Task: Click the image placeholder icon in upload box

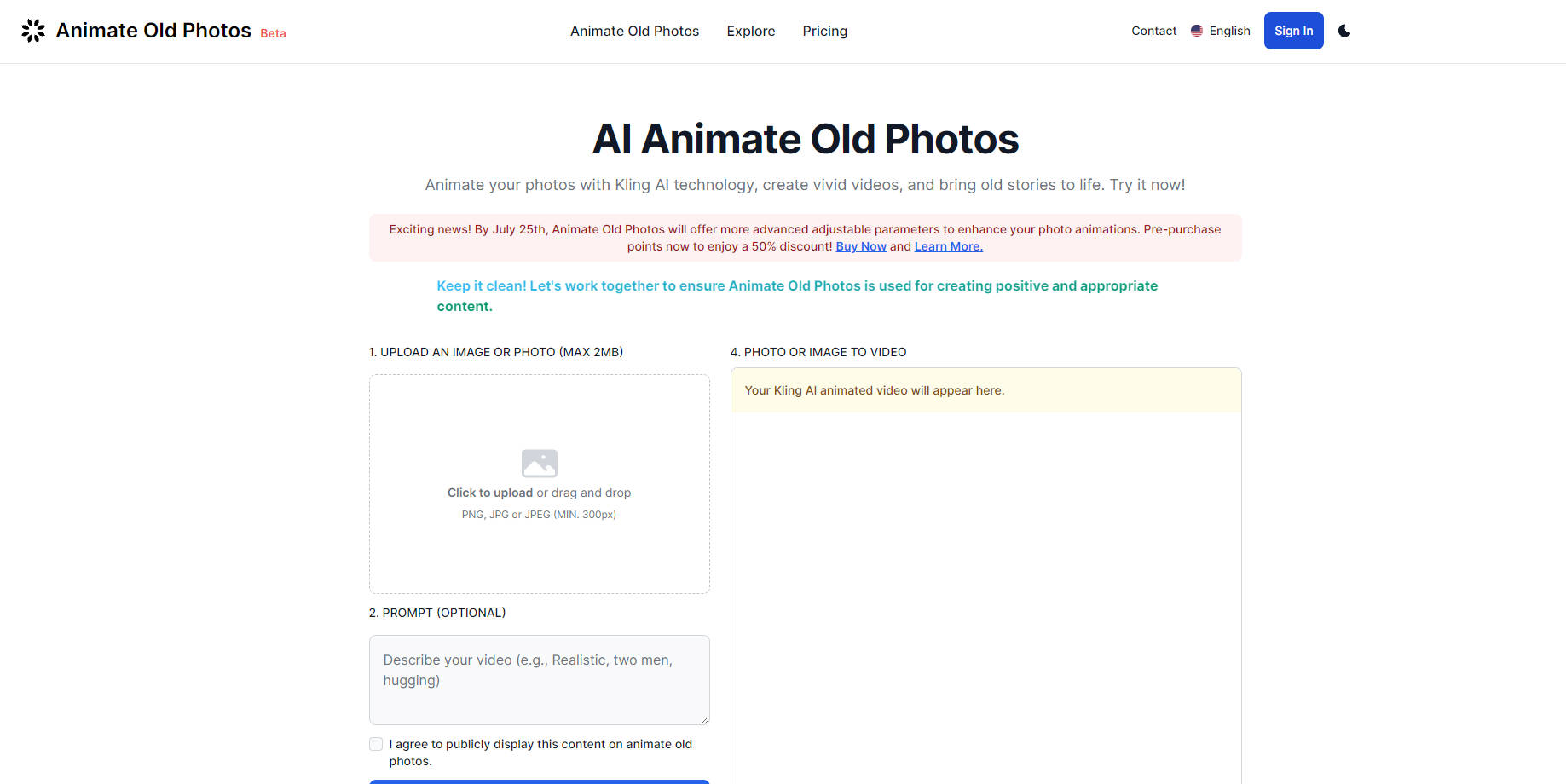Action: tap(539, 462)
